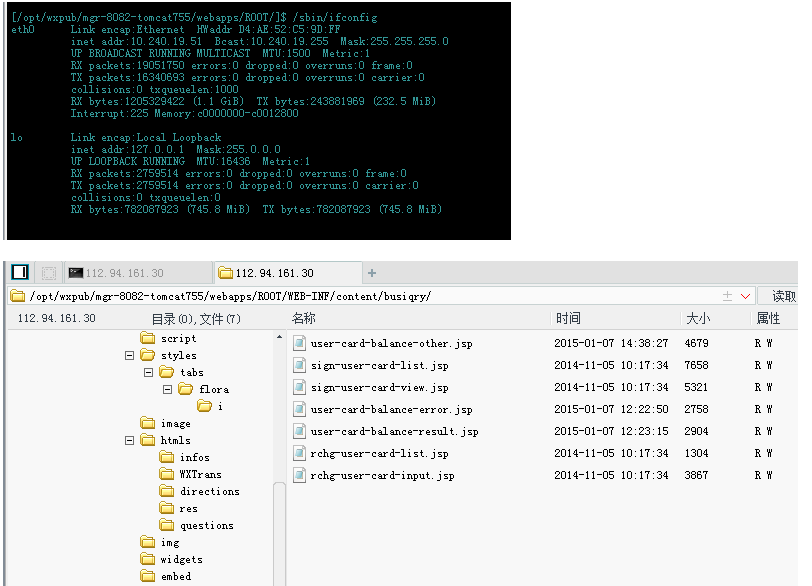Select the questions folder icon
The width and height of the screenshot is (812, 586).
[x=167, y=525]
